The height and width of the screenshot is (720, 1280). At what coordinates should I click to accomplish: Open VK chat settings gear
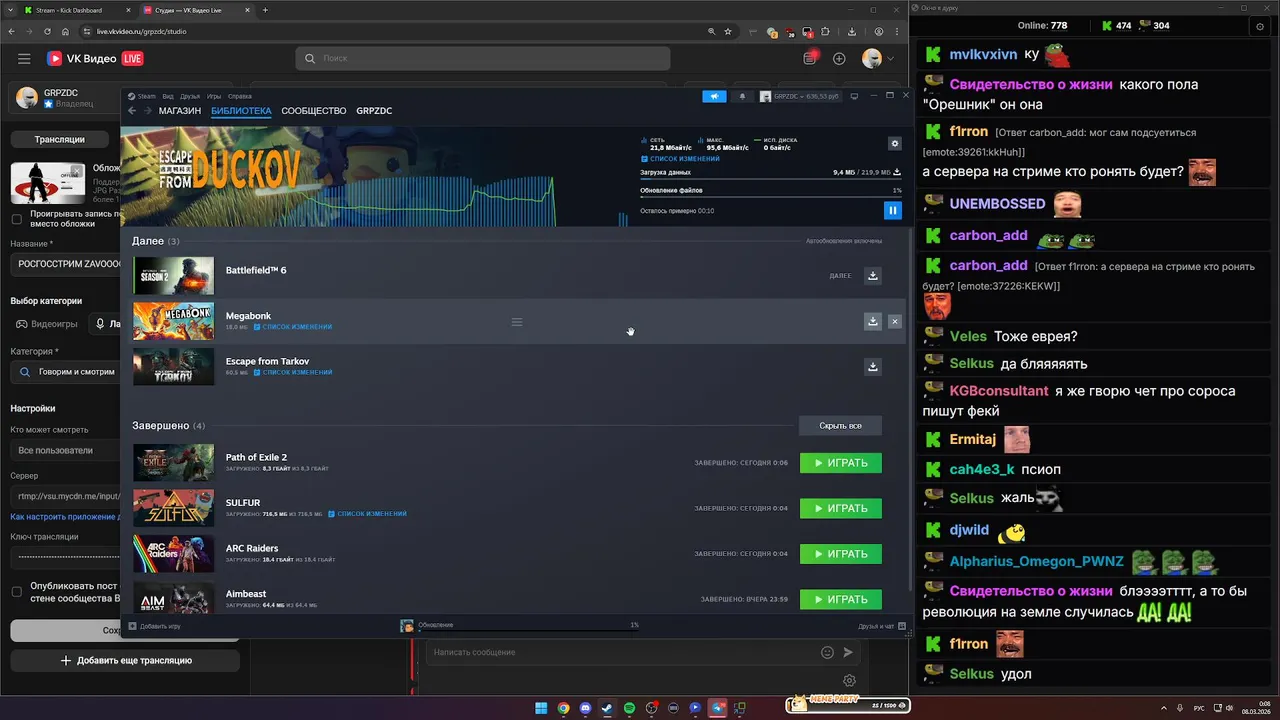tap(850, 681)
